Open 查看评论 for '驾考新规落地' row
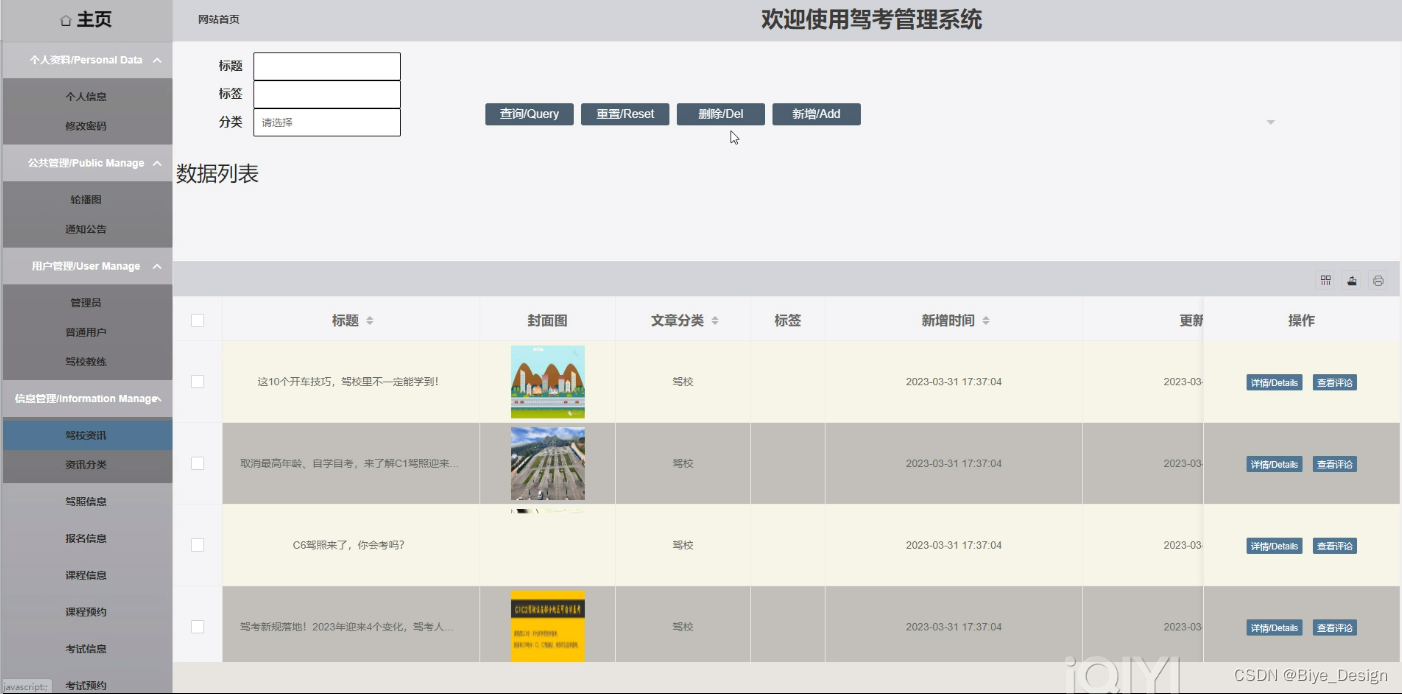 pyautogui.click(x=1335, y=628)
